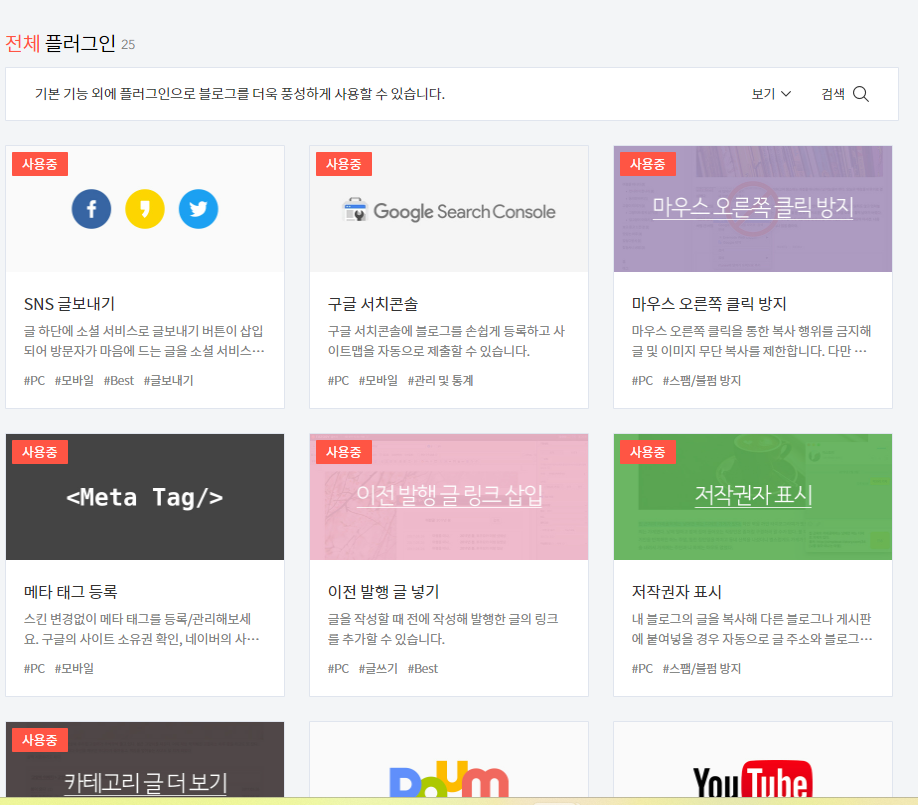
Task: Click #스팸/불펌 방지 tag under 마우스 오른쪽 클릭 방지
Action: coord(702,381)
